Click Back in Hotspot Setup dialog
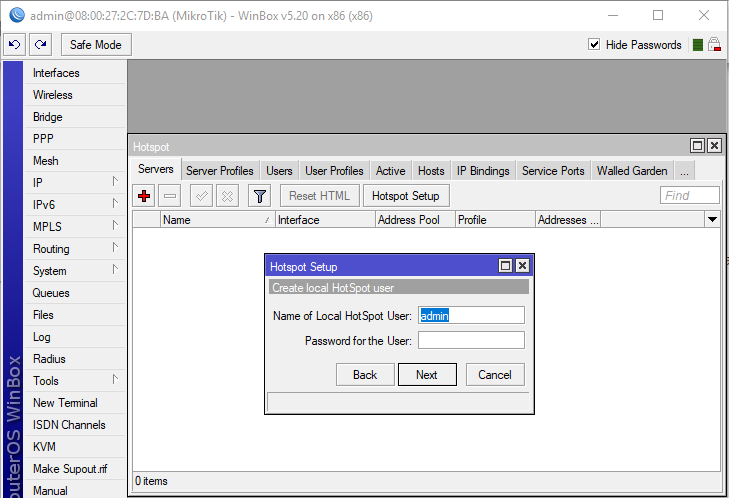The height and width of the screenshot is (498, 729). tap(365, 375)
